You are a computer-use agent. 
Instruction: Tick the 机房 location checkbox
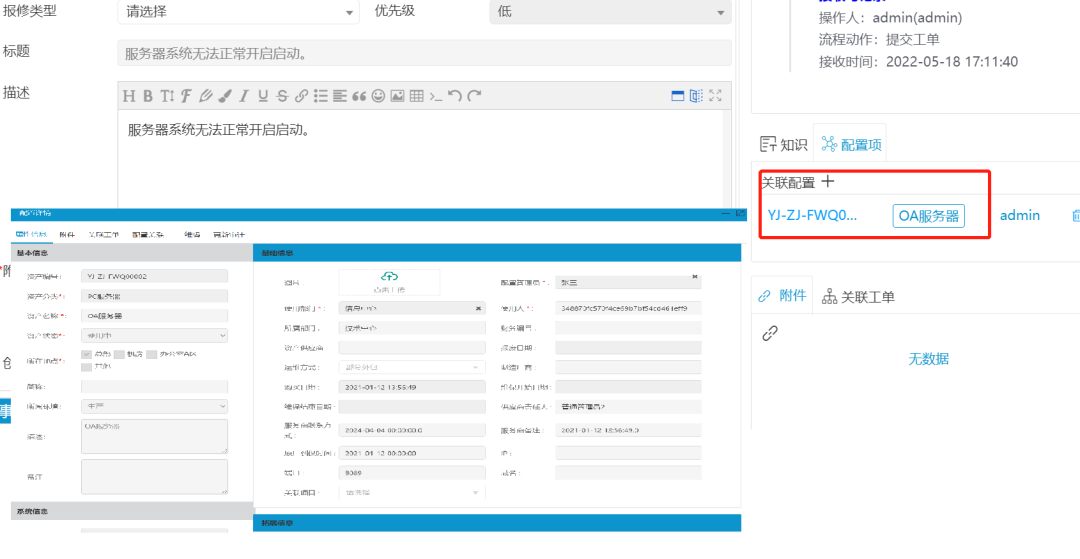click(119, 354)
